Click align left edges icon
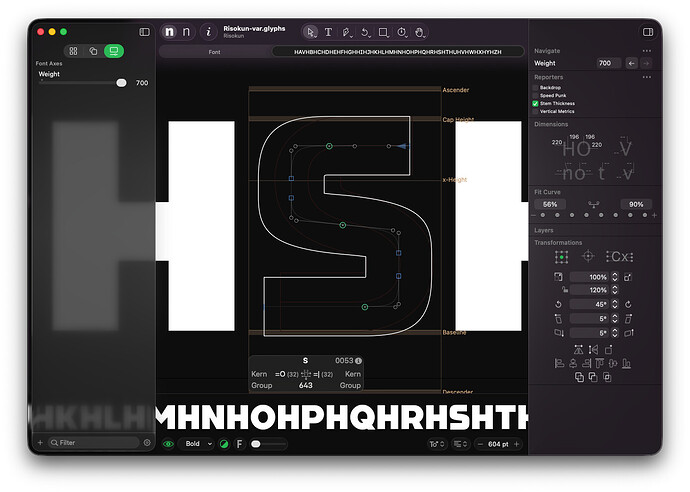The height and width of the screenshot is (492, 690). pyautogui.click(x=559, y=363)
